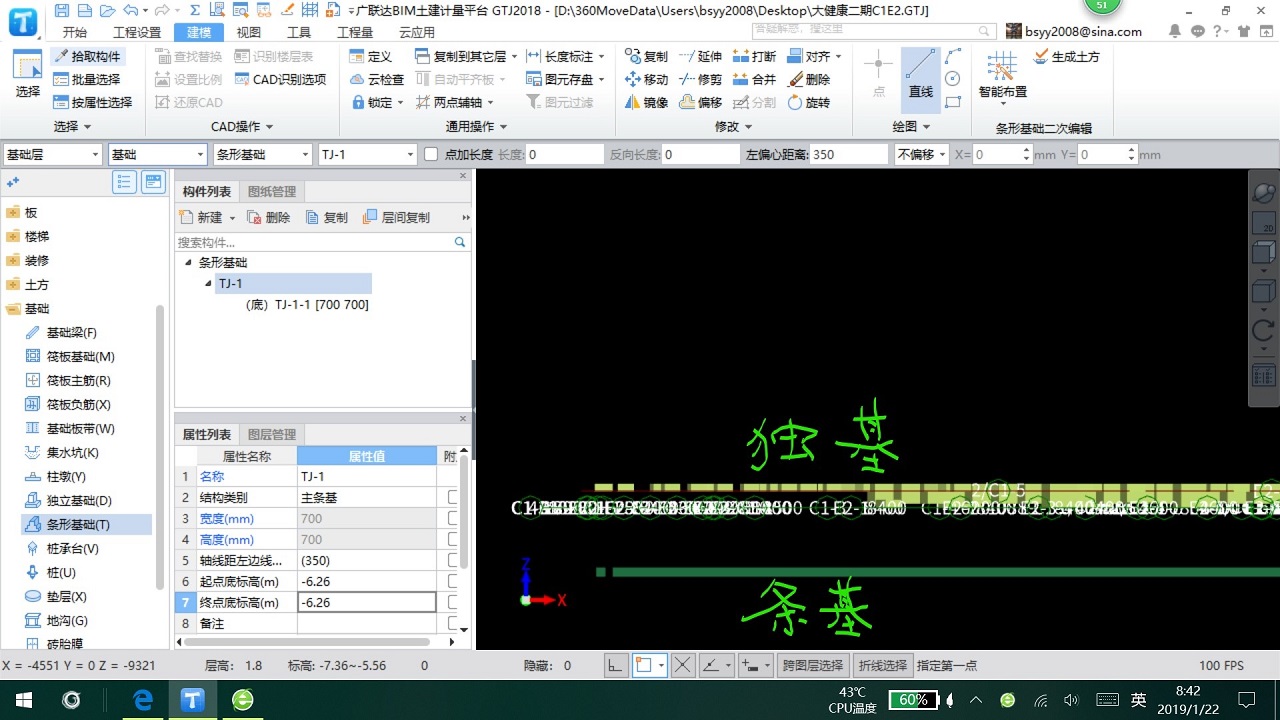Collapse the TJ-1 tree node

[x=208, y=284]
